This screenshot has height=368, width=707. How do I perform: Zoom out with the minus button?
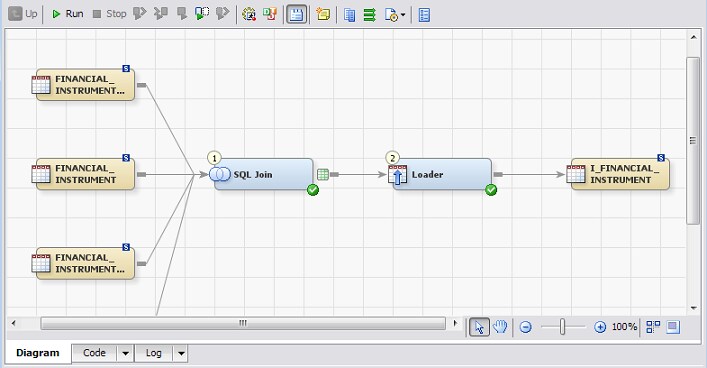pyautogui.click(x=525, y=327)
